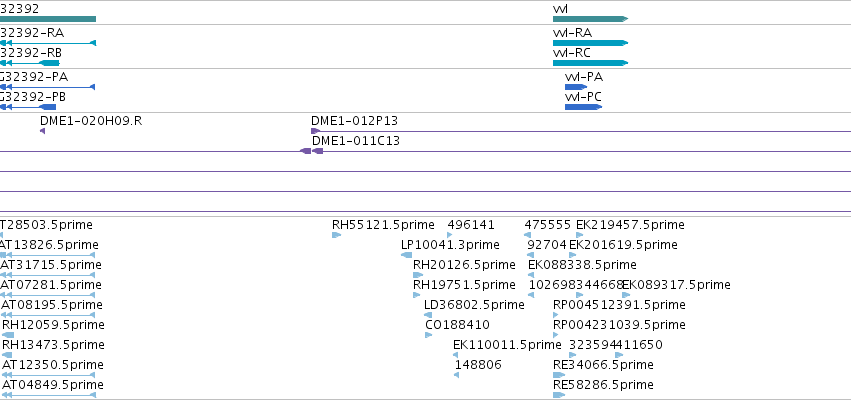Click the 496141 feature label
This screenshot has height=400, width=851.
[x=471, y=225]
